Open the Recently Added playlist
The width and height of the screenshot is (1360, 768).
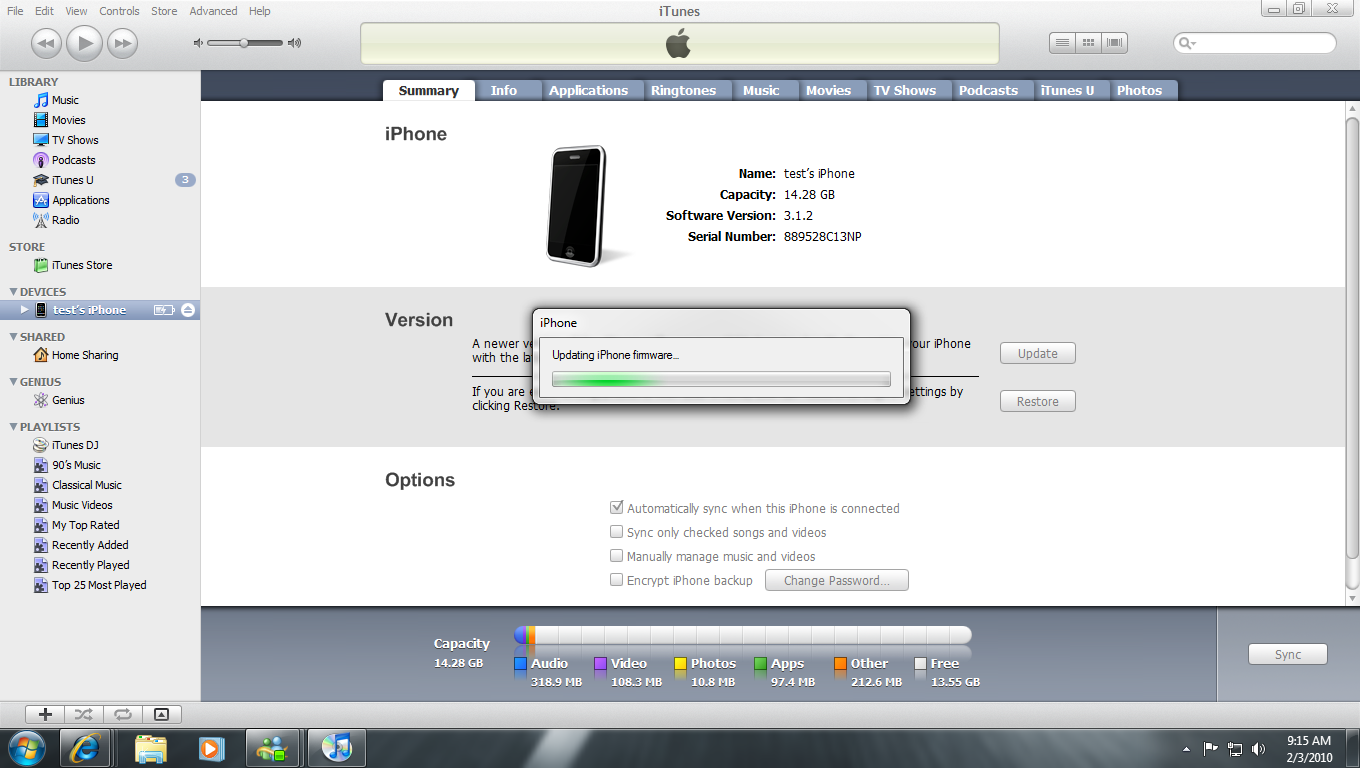[x=81, y=545]
